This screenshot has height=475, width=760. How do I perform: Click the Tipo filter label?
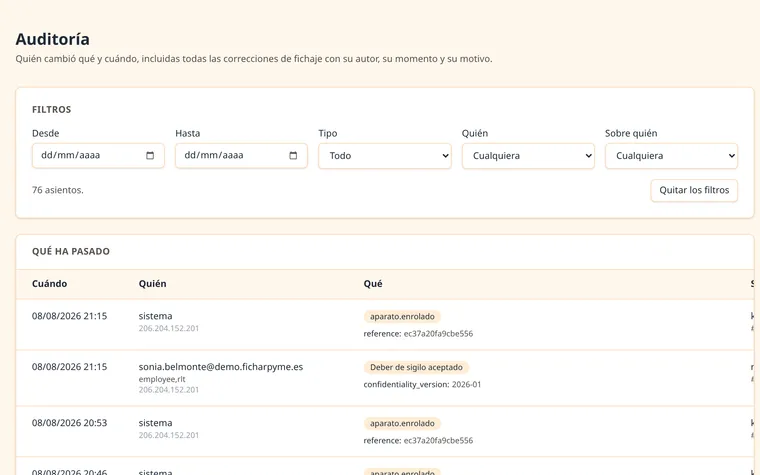328,133
